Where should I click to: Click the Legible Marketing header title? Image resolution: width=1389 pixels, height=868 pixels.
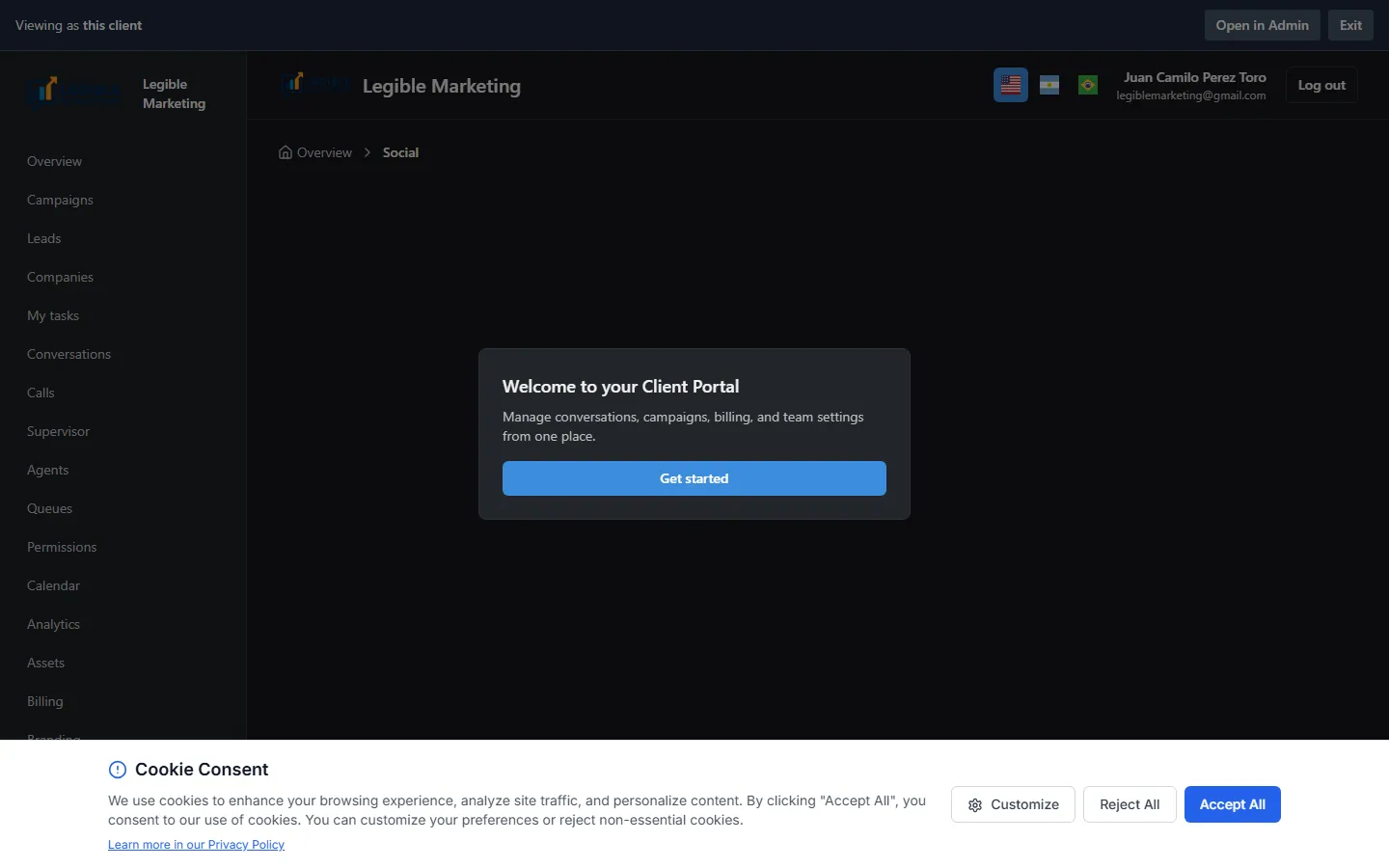tap(442, 86)
